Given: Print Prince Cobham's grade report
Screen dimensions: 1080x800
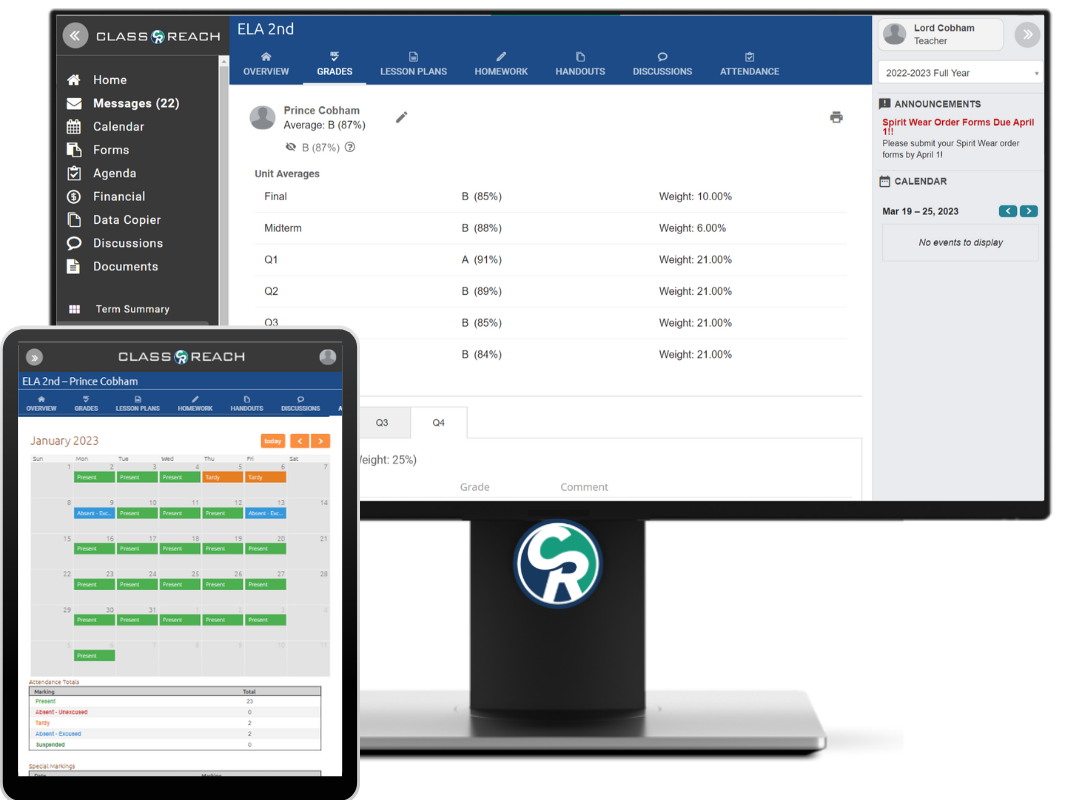Looking at the screenshot, I should pos(837,117).
